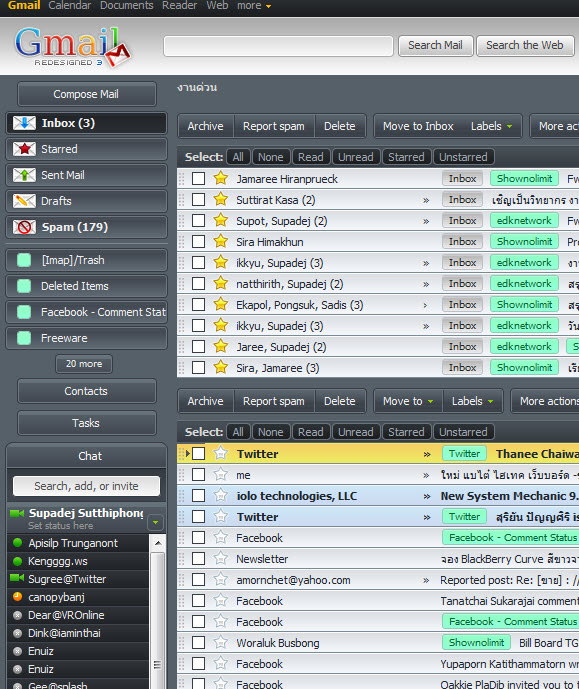
Task: Click the Compose Mail button
Action: tap(87, 94)
